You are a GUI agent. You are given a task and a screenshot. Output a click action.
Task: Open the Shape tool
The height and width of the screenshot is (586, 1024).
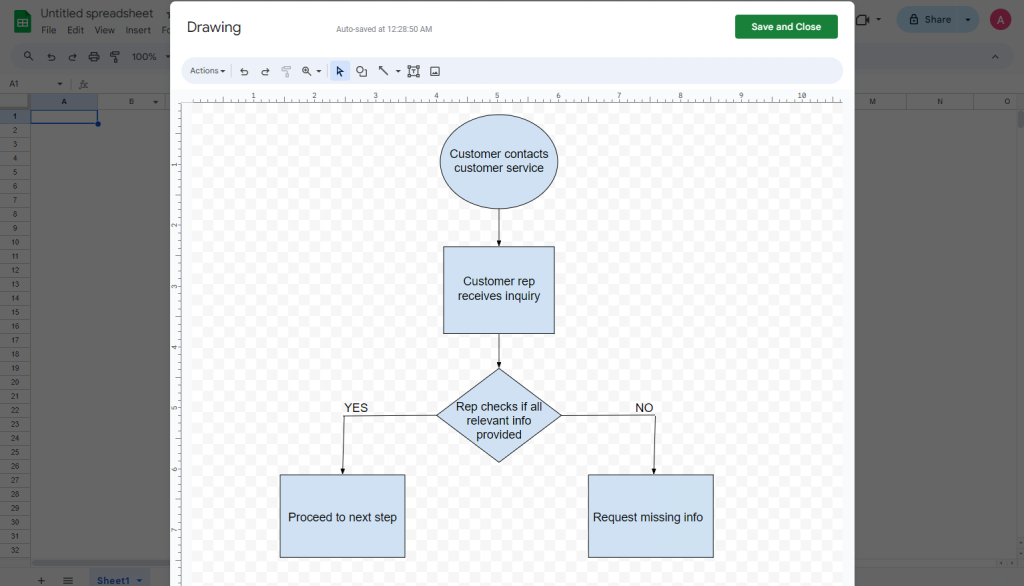pos(361,71)
